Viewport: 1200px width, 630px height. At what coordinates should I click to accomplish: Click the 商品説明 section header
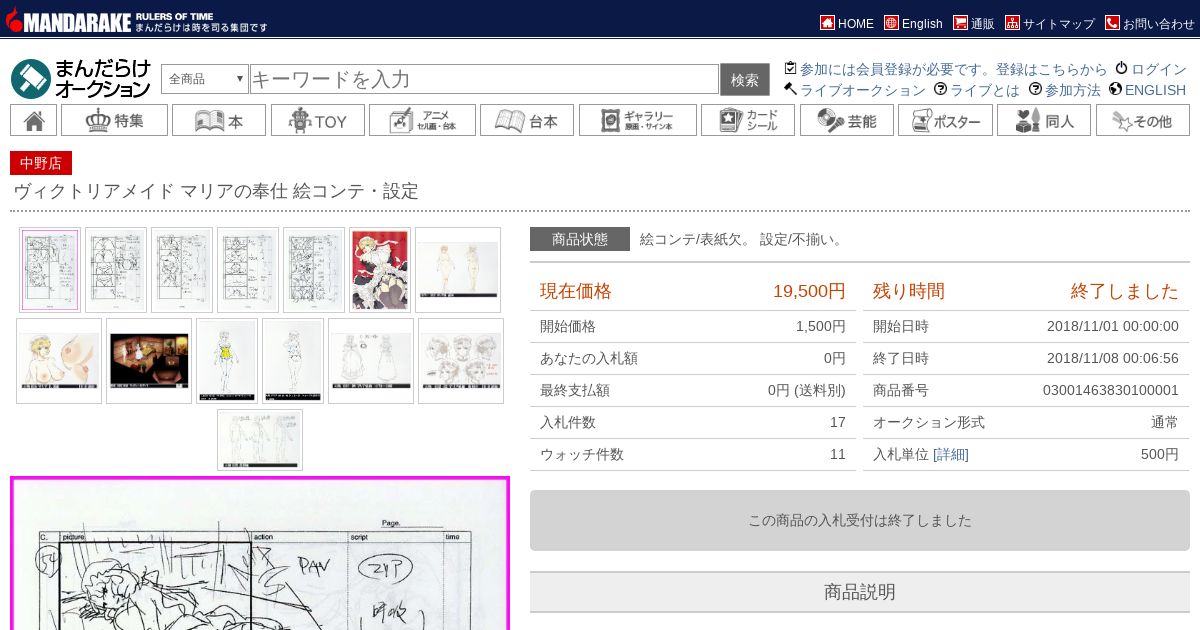tap(860, 592)
